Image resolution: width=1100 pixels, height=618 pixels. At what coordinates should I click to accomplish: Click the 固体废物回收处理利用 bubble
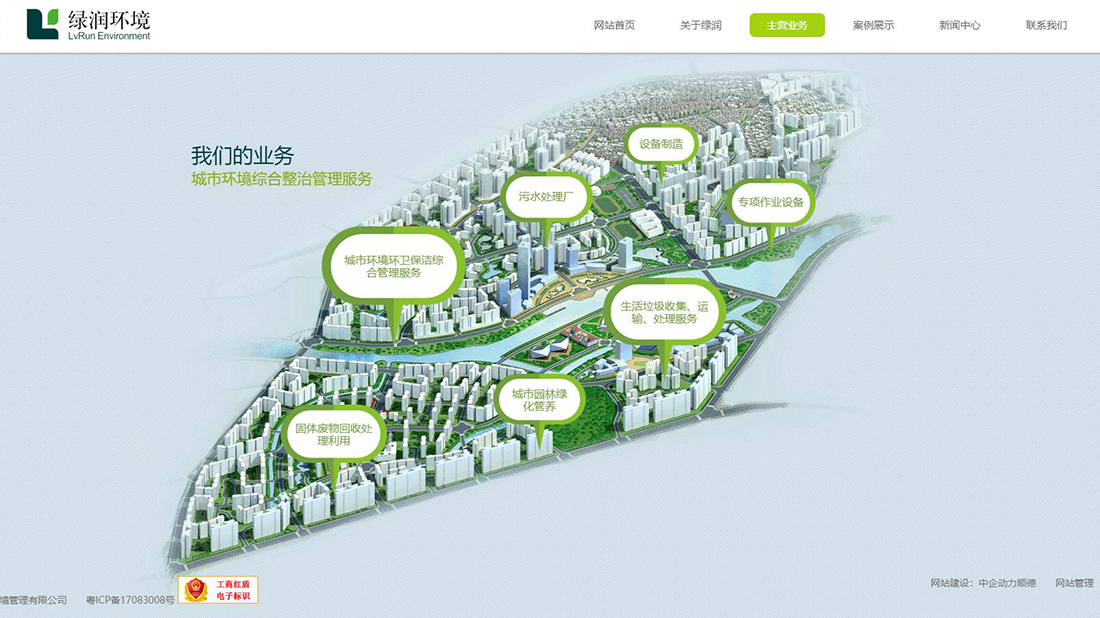pos(331,434)
